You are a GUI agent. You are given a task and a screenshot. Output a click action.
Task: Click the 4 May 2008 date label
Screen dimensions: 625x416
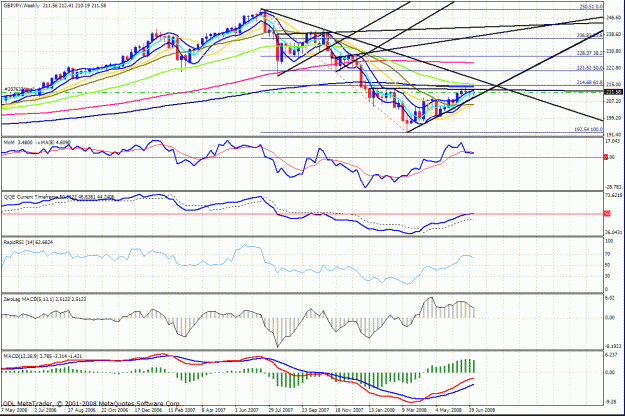(448, 410)
